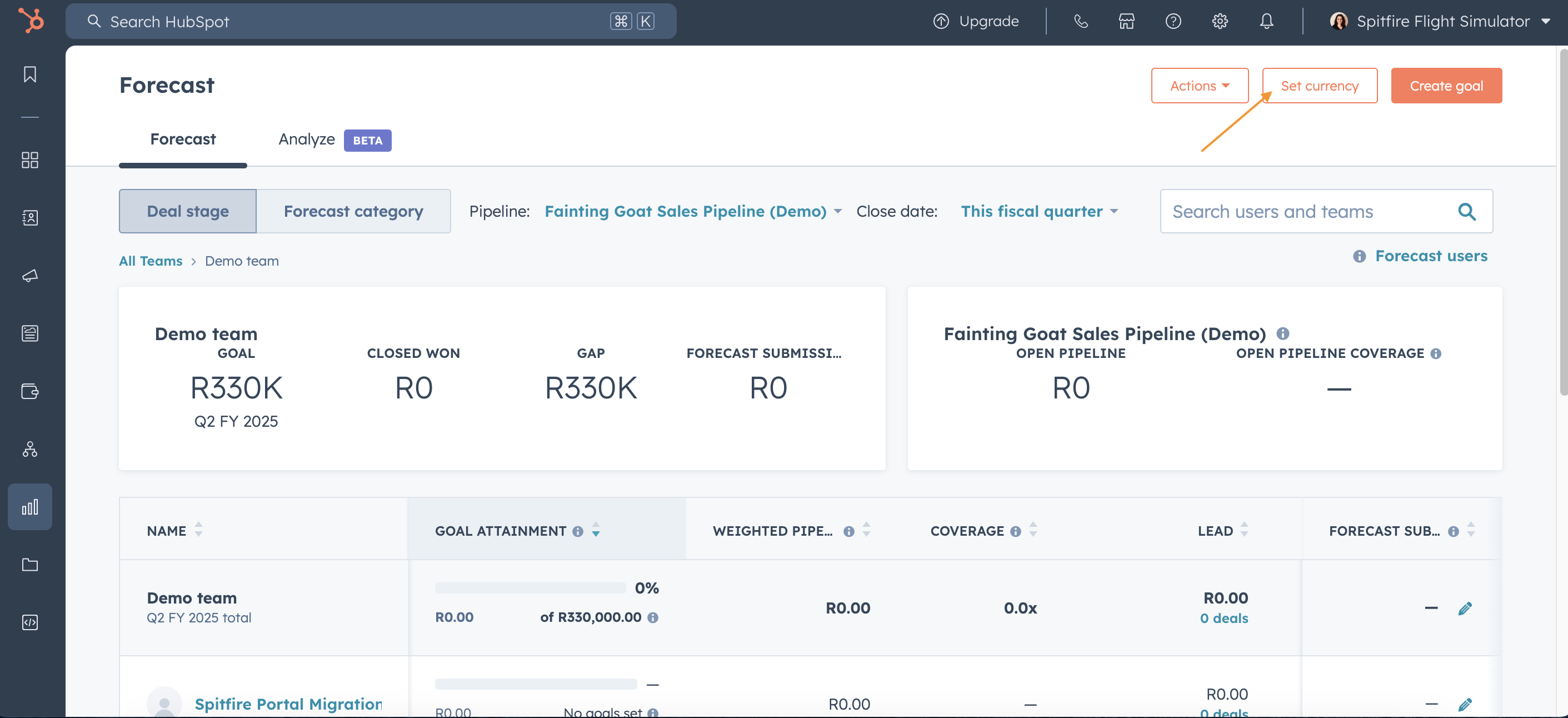Screen dimensions: 1568x718
Task: Click Goal Attainment column info icon
Action: 578,532
